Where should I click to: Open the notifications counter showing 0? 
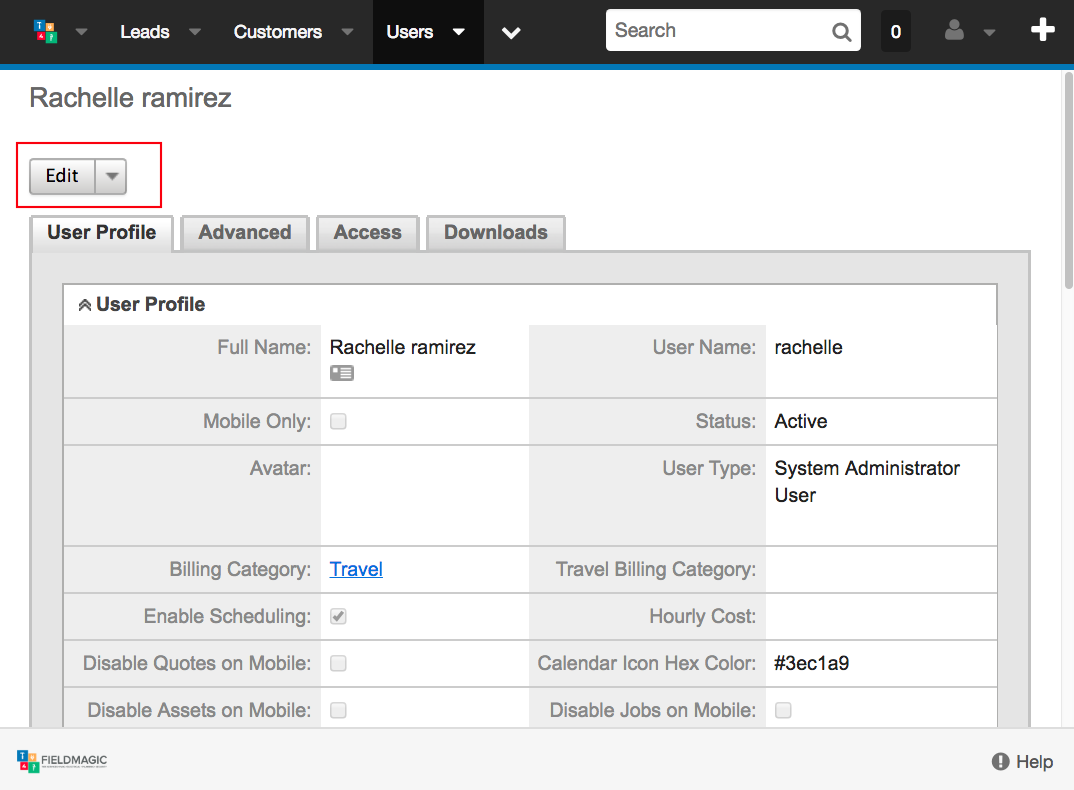[895, 32]
